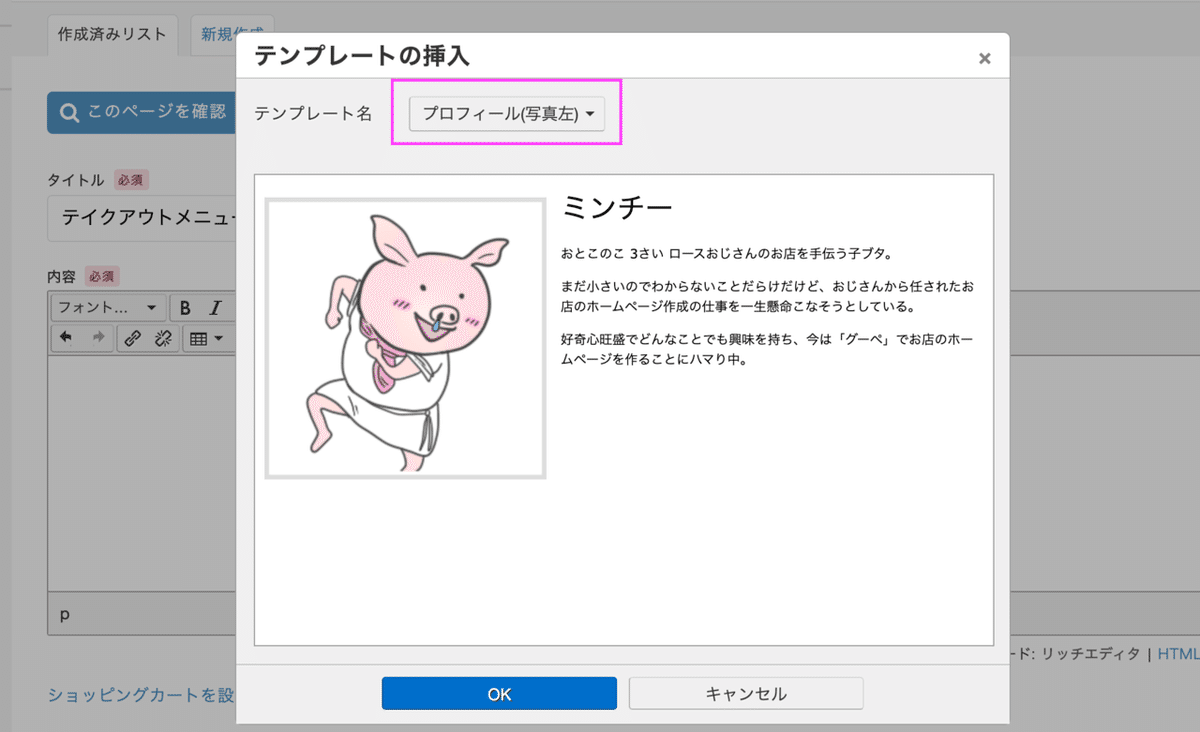Click the pig character preview image
1200x732 pixels.
point(404,338)
